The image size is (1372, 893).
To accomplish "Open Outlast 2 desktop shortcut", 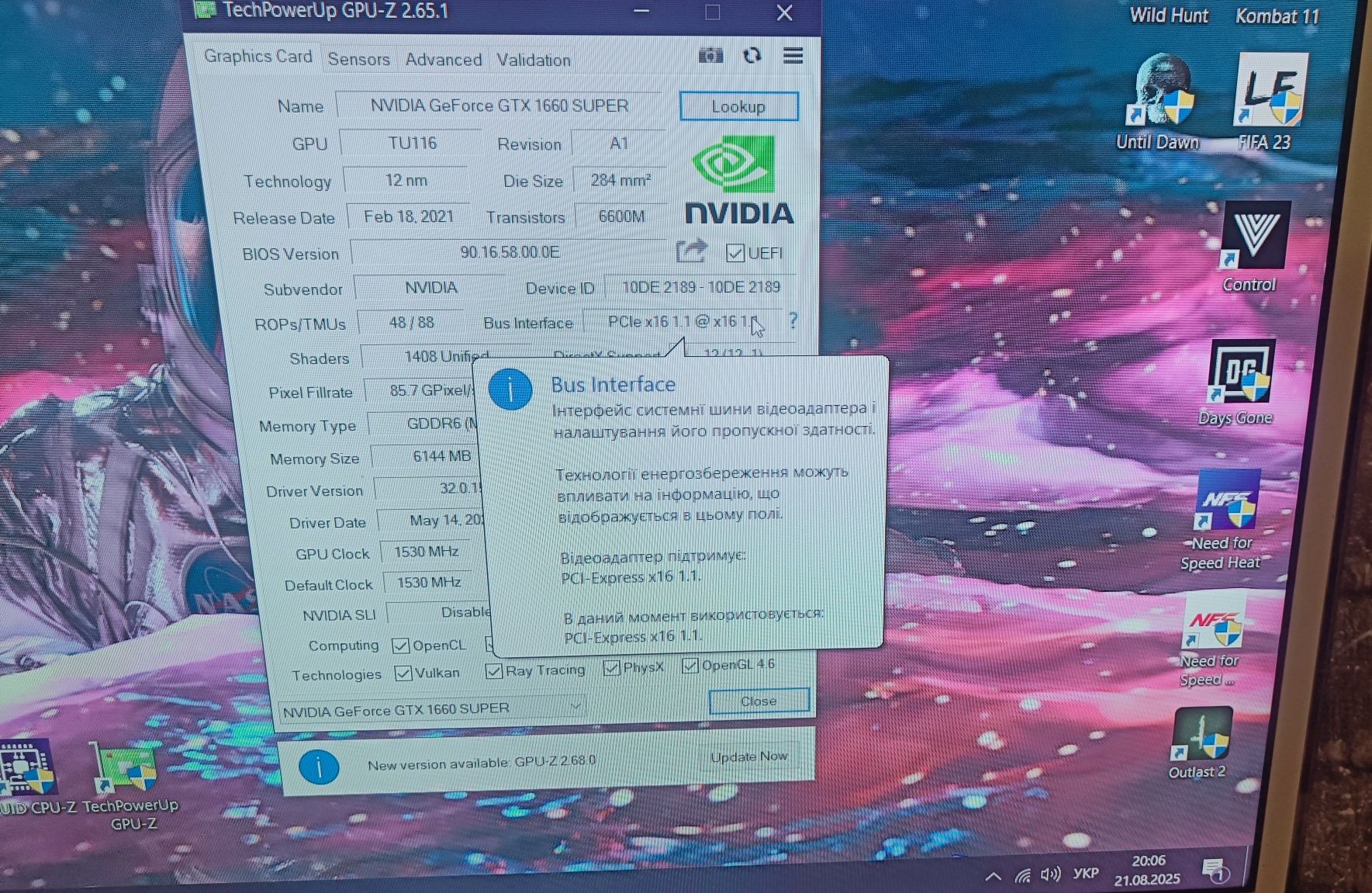I will pos(1199,743).
